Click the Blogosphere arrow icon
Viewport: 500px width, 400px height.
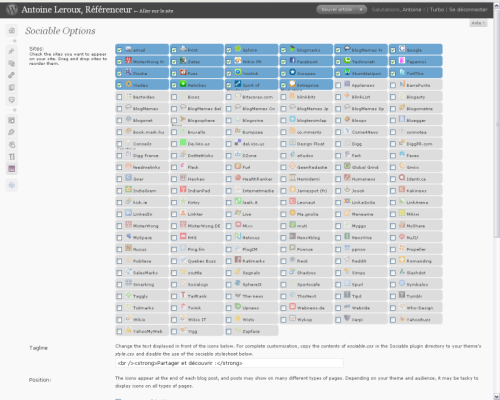point(183,119)
